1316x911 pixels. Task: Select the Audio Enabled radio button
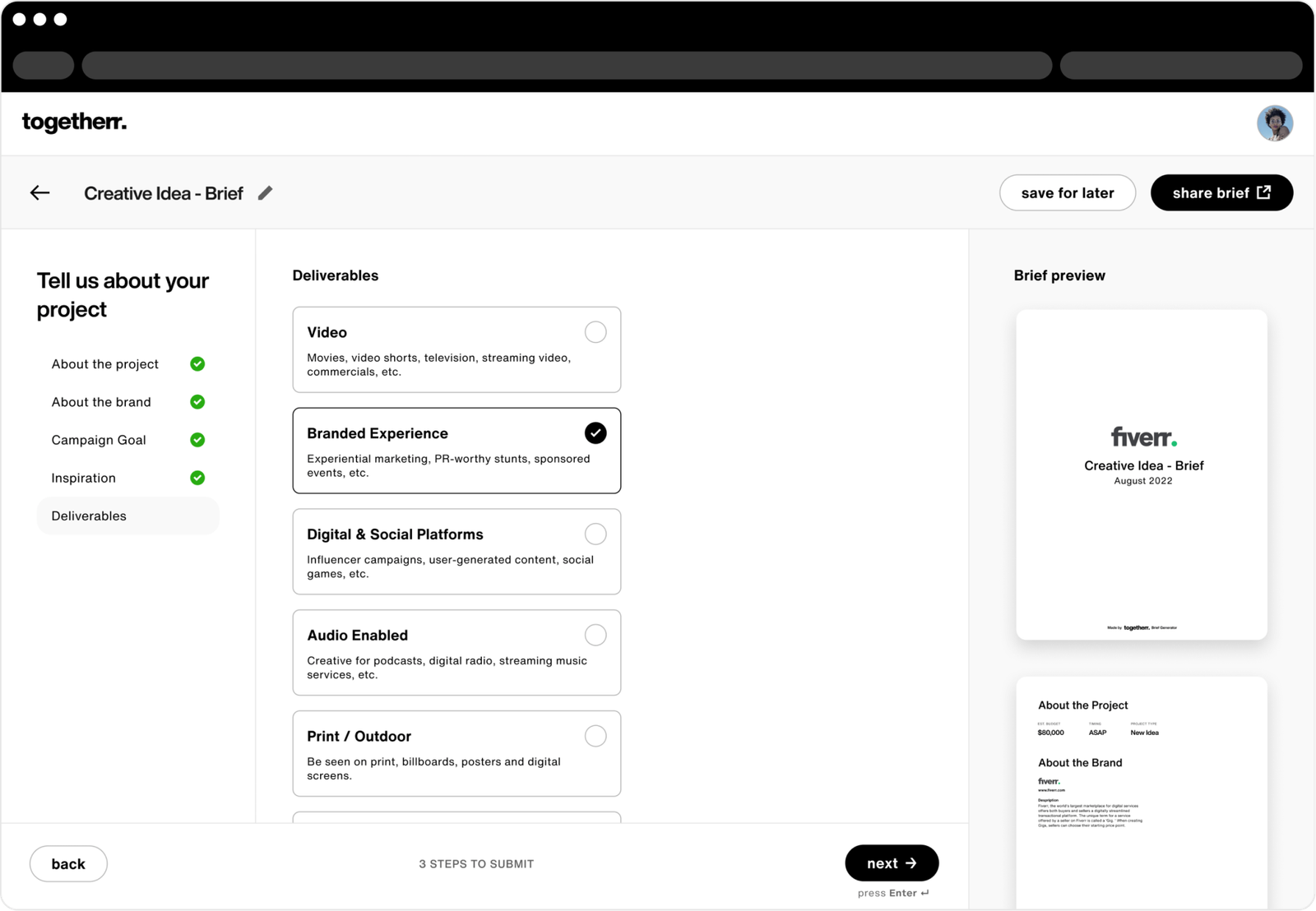pos(595,636)
